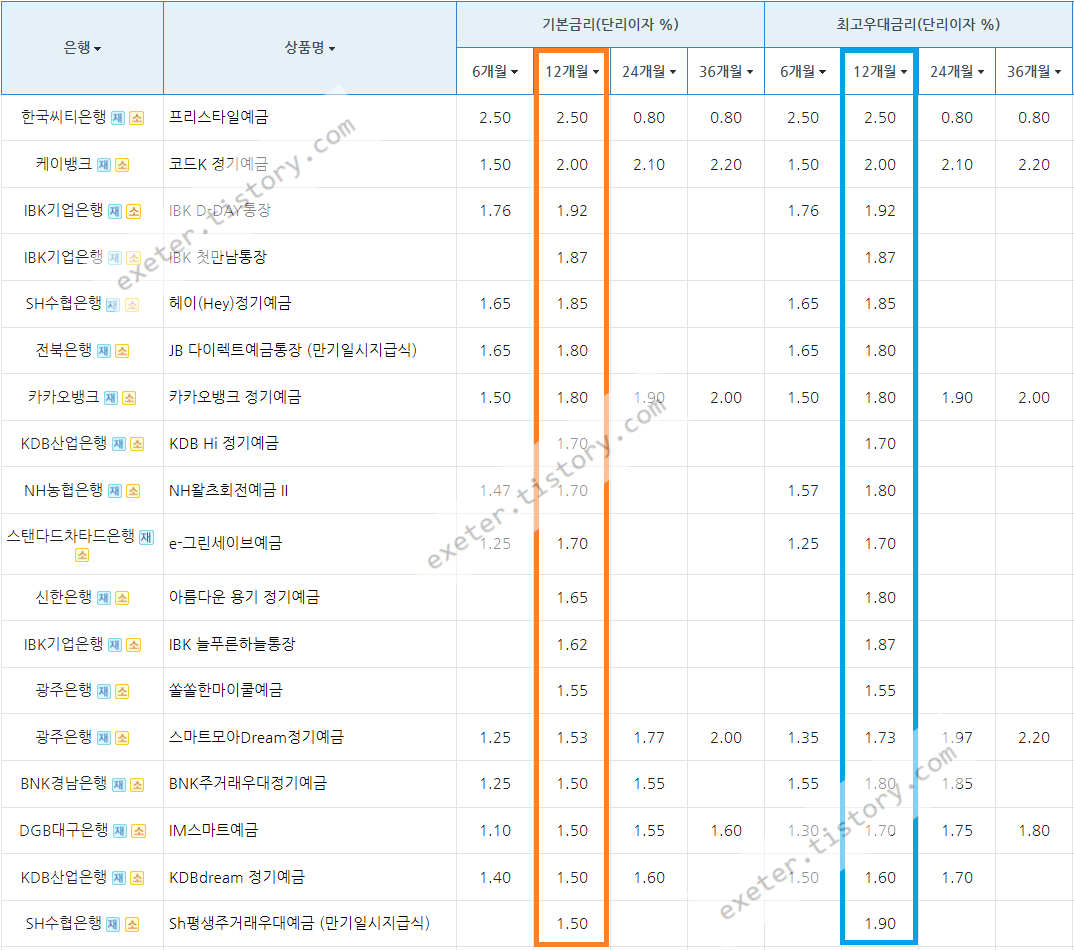1074x950 pixels.
Task: Sort by 36개월 under 기본금리
Action: coord(726,71)
